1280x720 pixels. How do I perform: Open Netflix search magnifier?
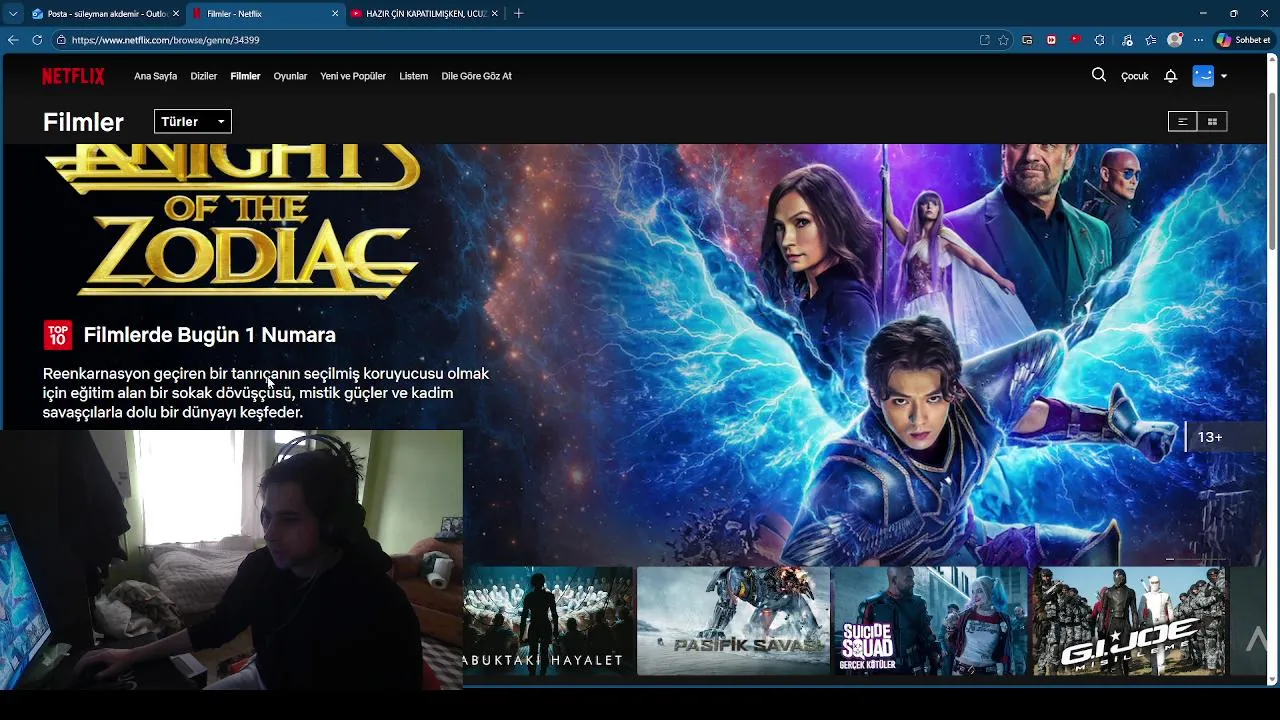tap(1099, 75)
